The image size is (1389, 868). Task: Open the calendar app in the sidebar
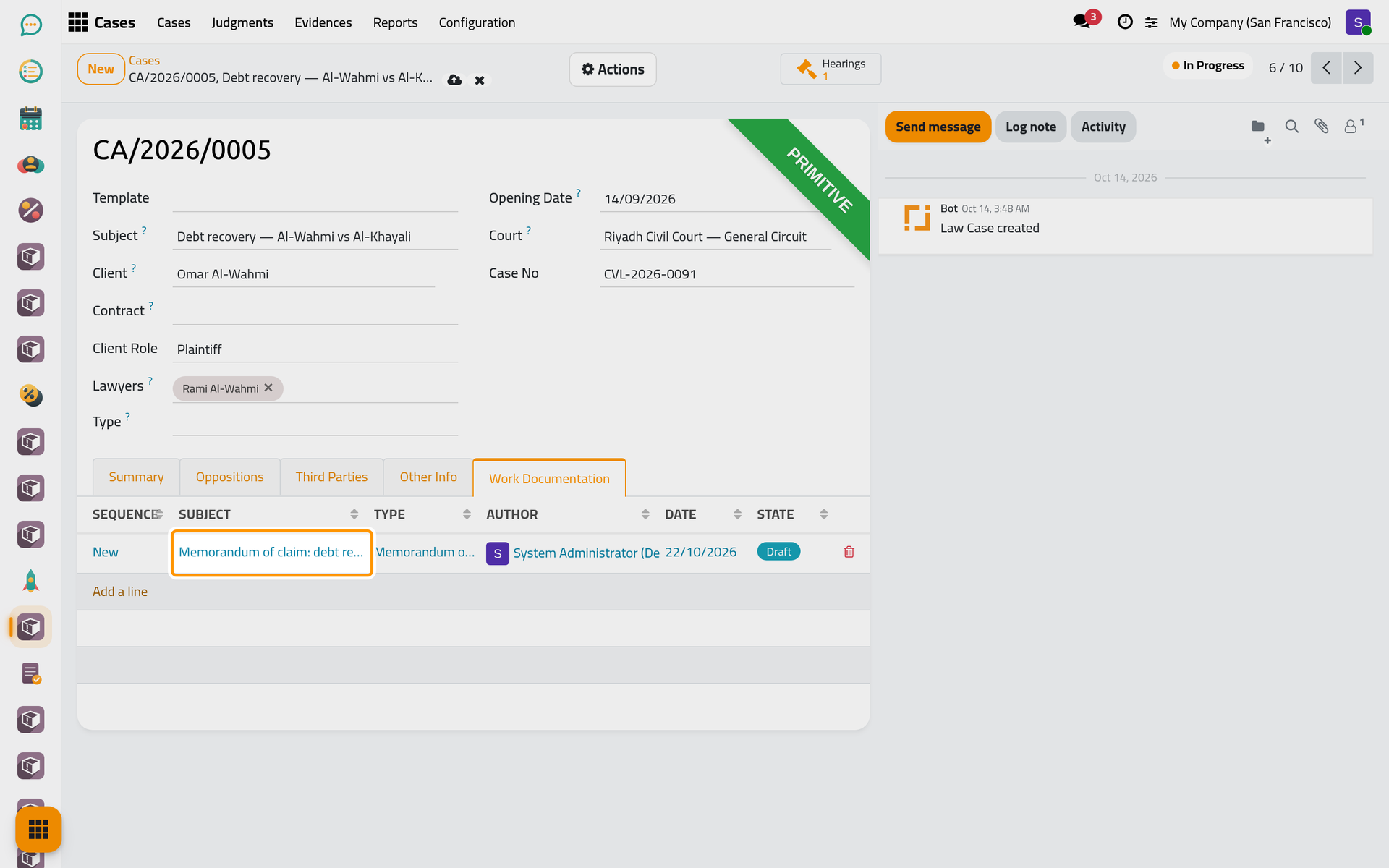(x=30, y=118)
